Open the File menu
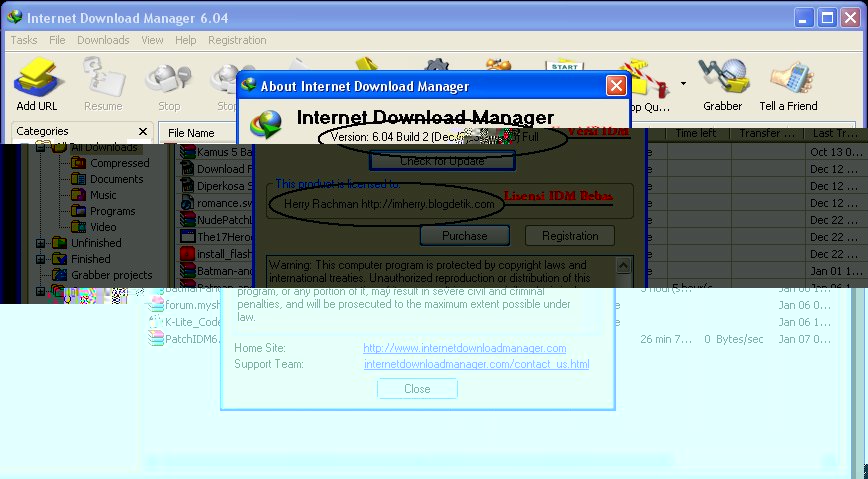Screen dimensions: 868x479 [57, 40]
